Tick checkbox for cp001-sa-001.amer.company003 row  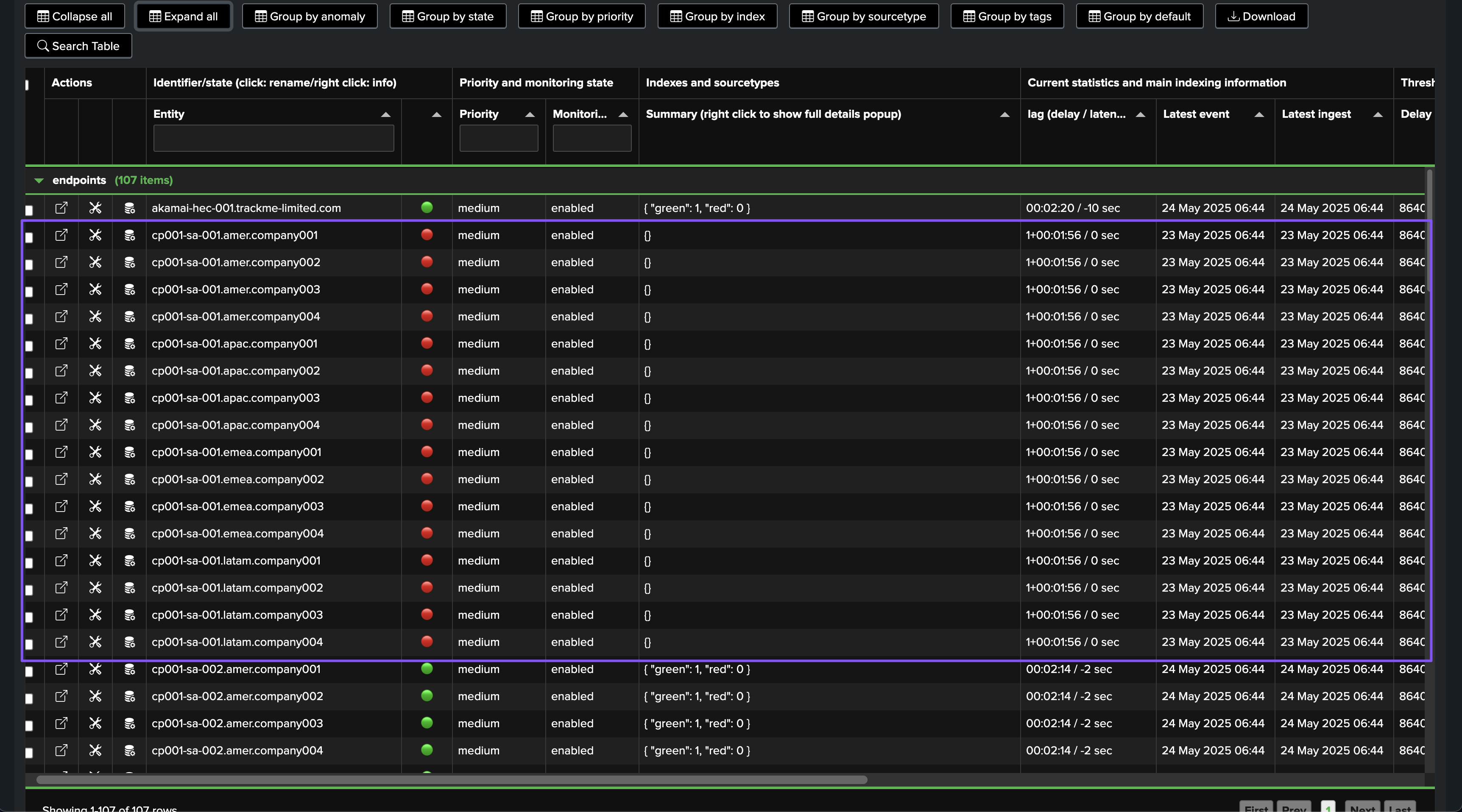tap(30, 292)
